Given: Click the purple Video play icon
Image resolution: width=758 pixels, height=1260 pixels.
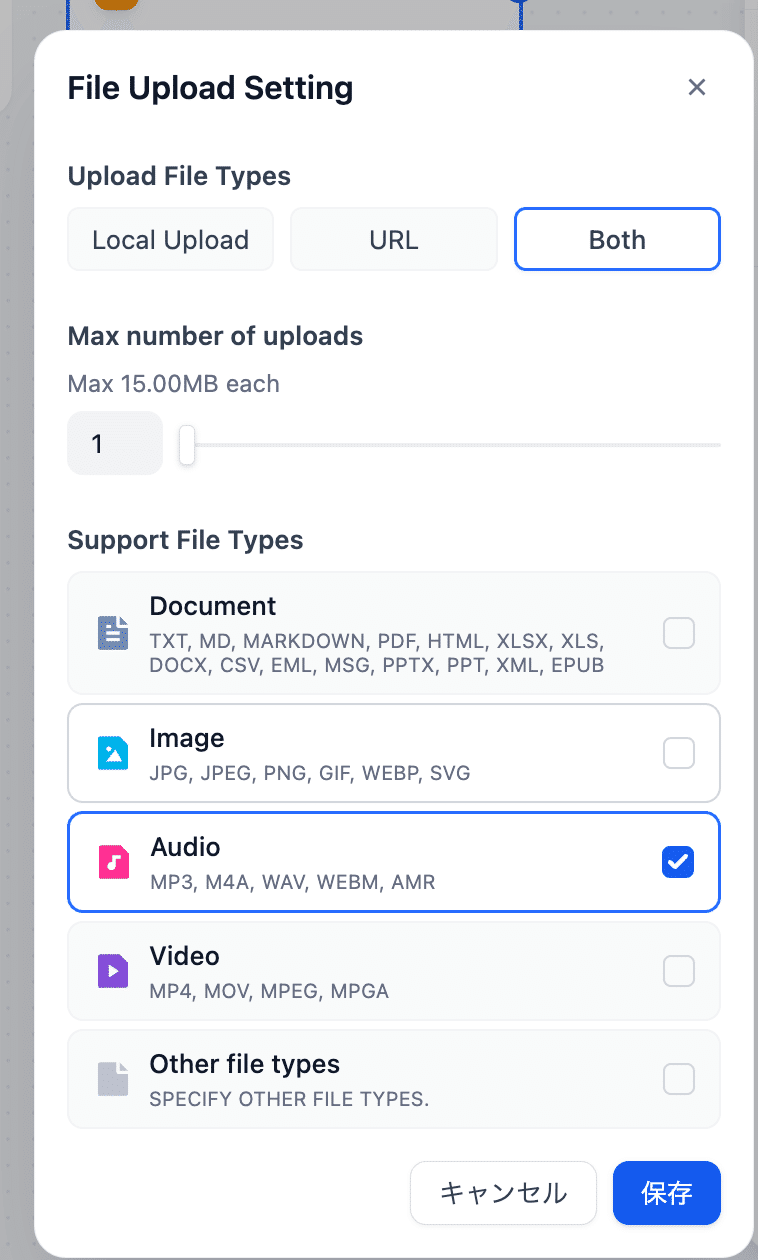Looking at the screenshot, I should click(113, 970).
